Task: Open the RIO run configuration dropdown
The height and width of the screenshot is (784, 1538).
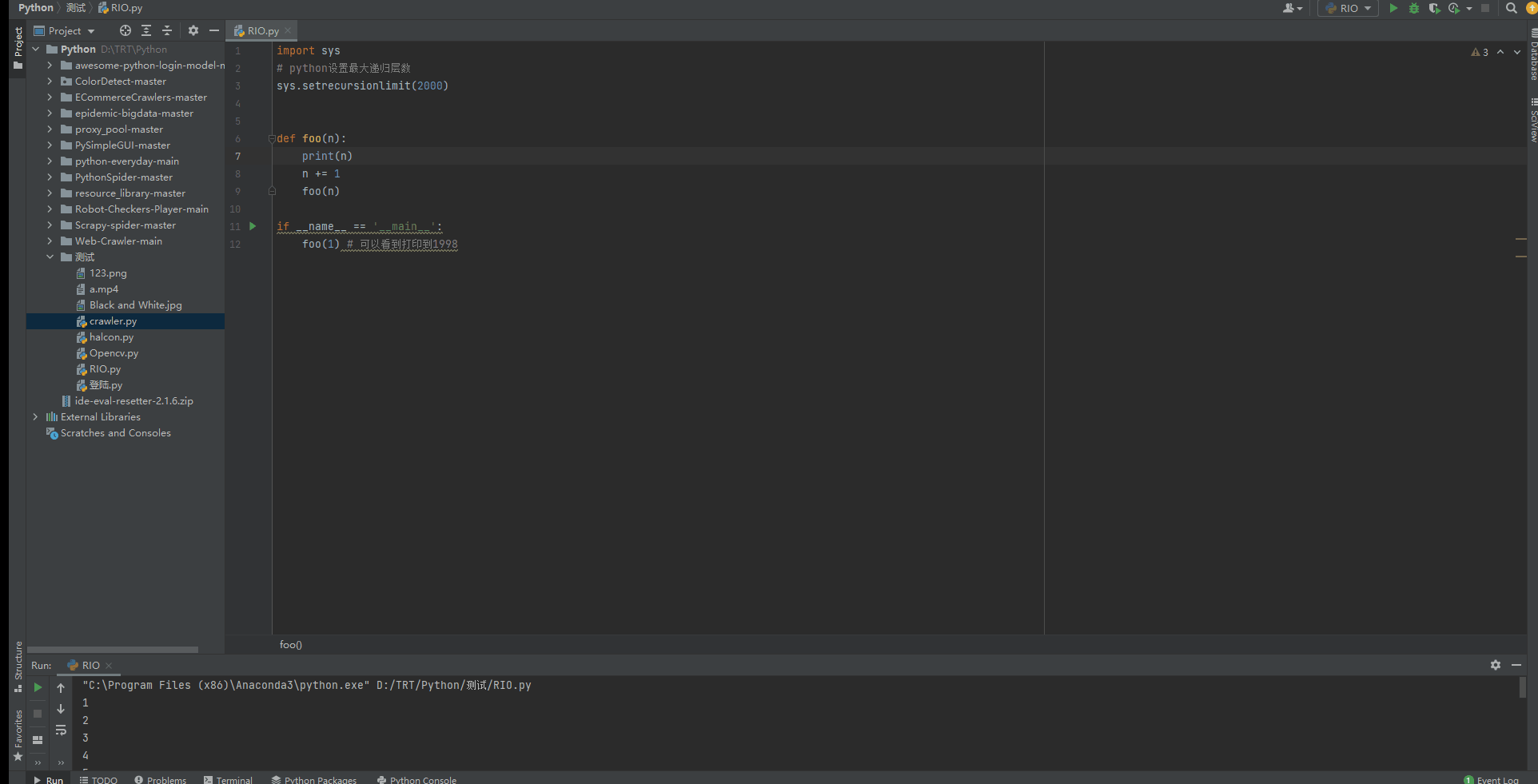Action: pyautogui.click(x=1349, y=8)
